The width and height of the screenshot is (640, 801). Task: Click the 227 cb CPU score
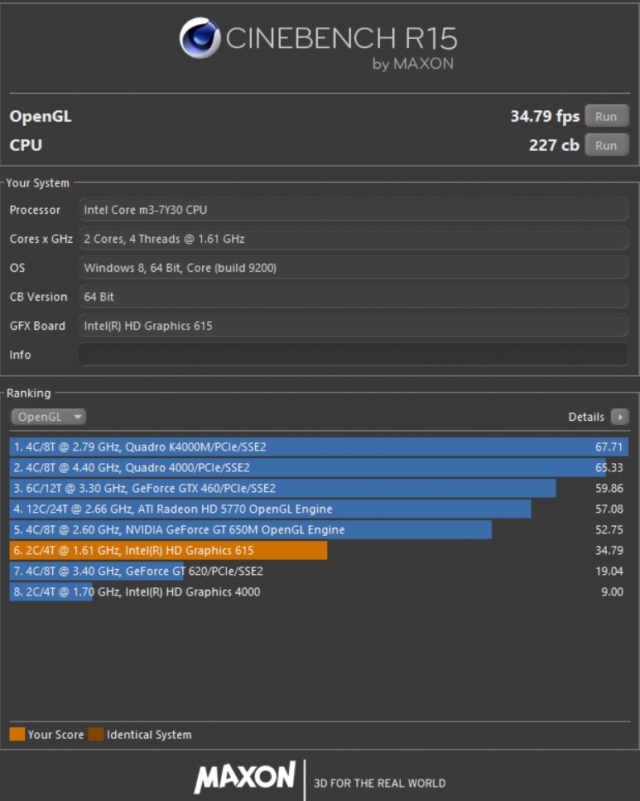tap(554, 146)
